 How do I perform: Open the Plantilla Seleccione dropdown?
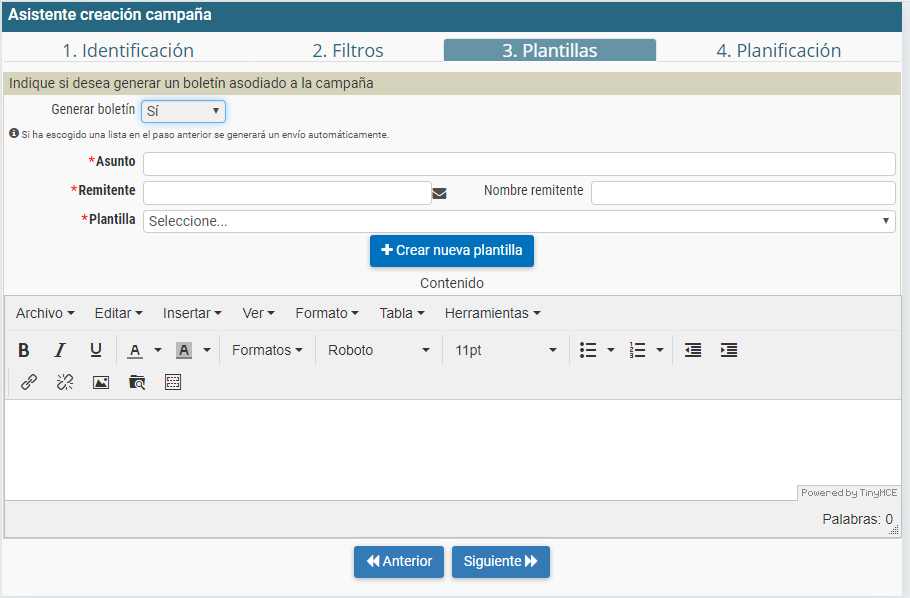pos(519,221)
